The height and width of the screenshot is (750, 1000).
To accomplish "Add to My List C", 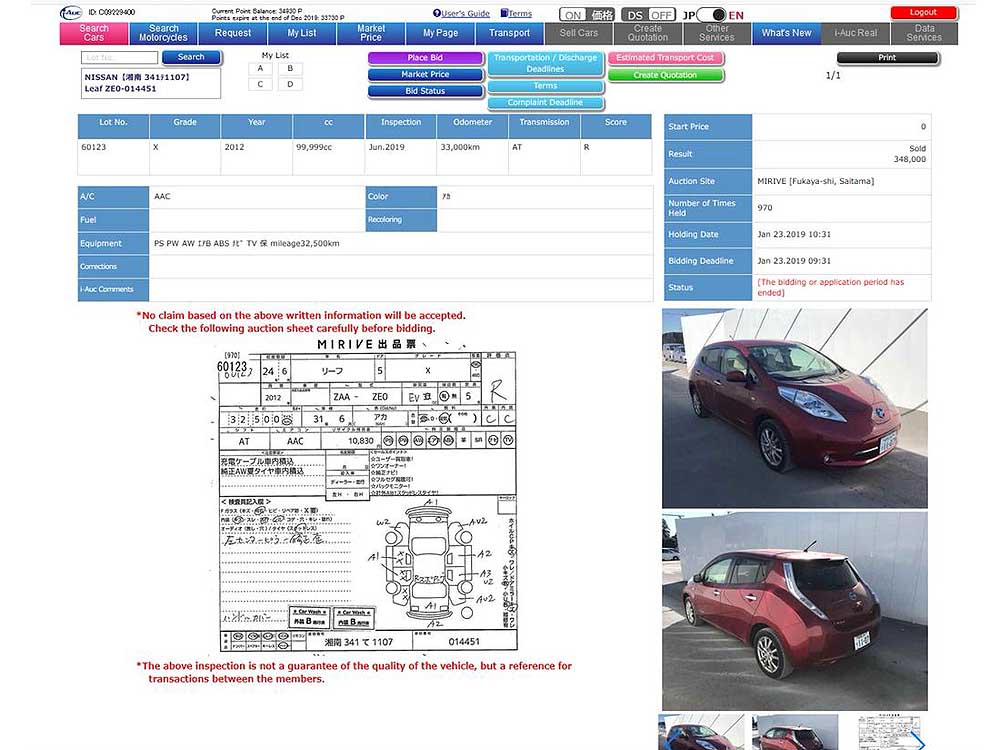I will [x=260, y=84].
